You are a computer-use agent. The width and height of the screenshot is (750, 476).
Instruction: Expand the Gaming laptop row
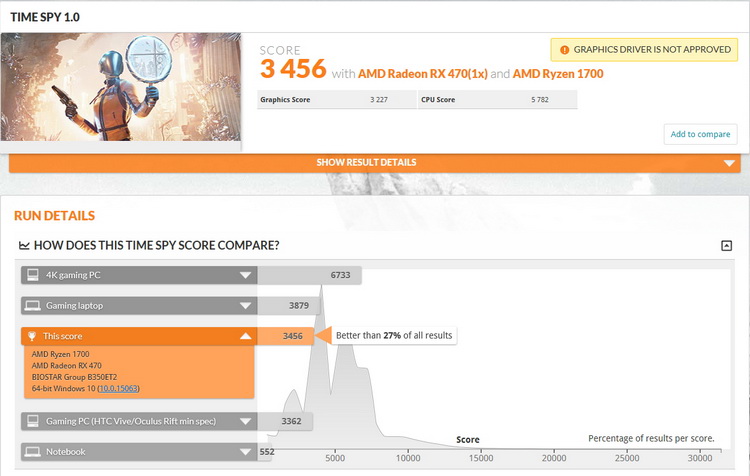click(245, 306)
